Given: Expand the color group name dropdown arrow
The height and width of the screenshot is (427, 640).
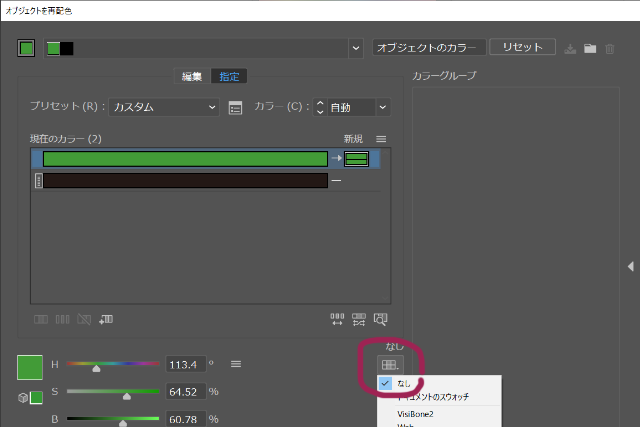Looking at the screenshot, I should (x=356, y=48).
